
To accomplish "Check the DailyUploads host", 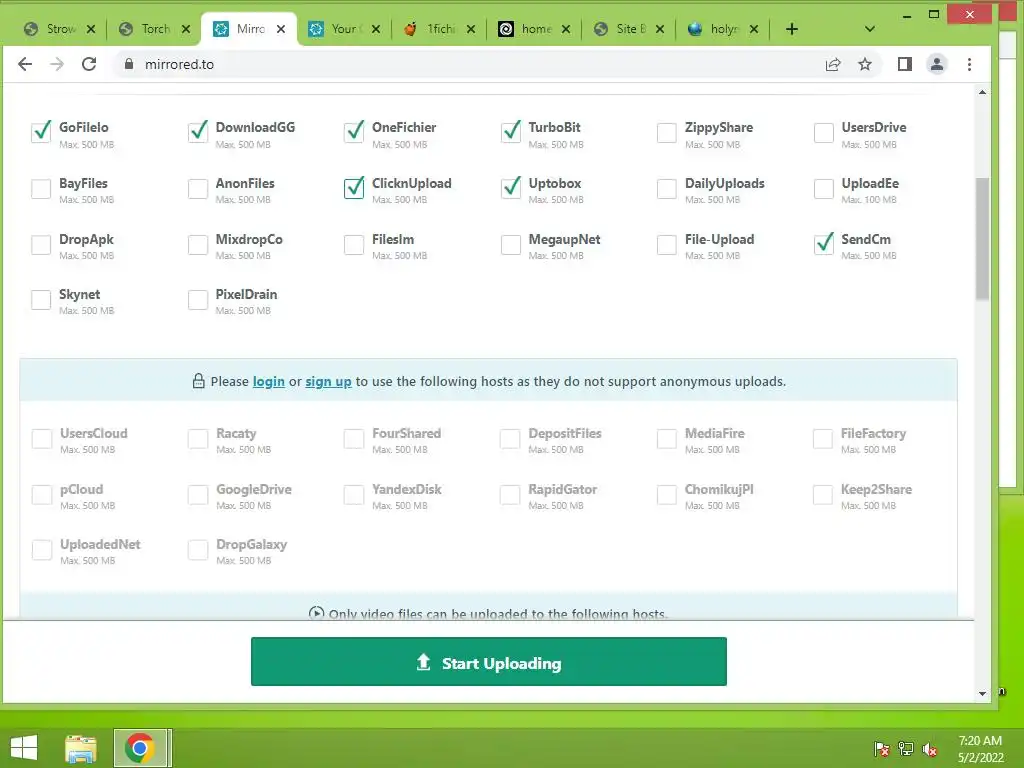I will coord(667,189).
